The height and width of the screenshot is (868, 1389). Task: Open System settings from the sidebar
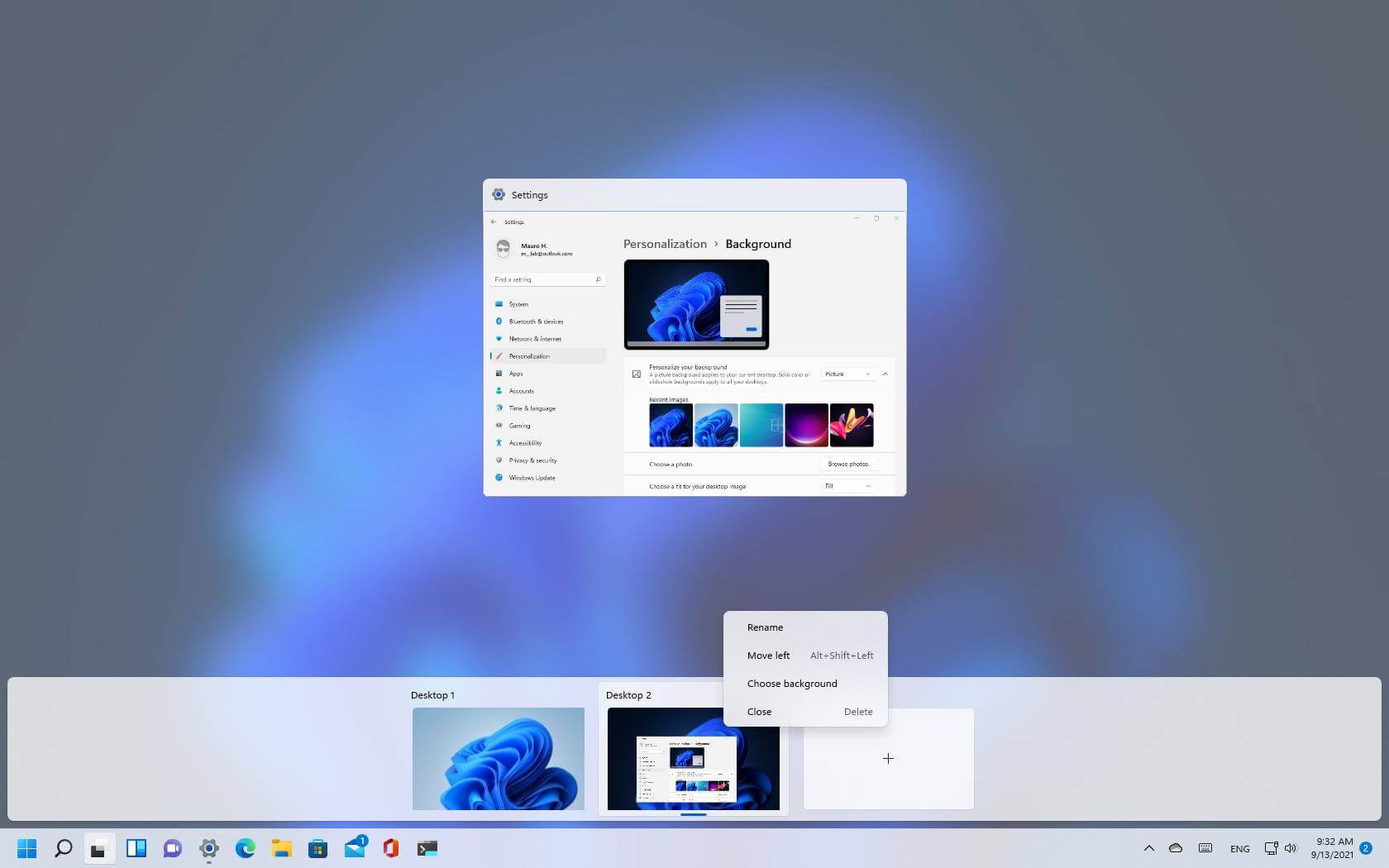(518, 304)
